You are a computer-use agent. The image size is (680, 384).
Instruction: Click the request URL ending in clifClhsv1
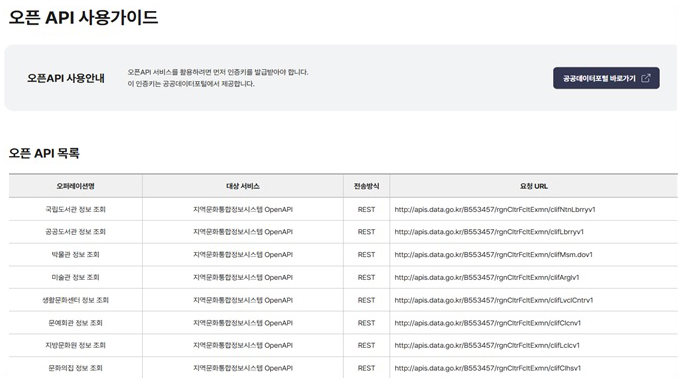coord(487,368)
